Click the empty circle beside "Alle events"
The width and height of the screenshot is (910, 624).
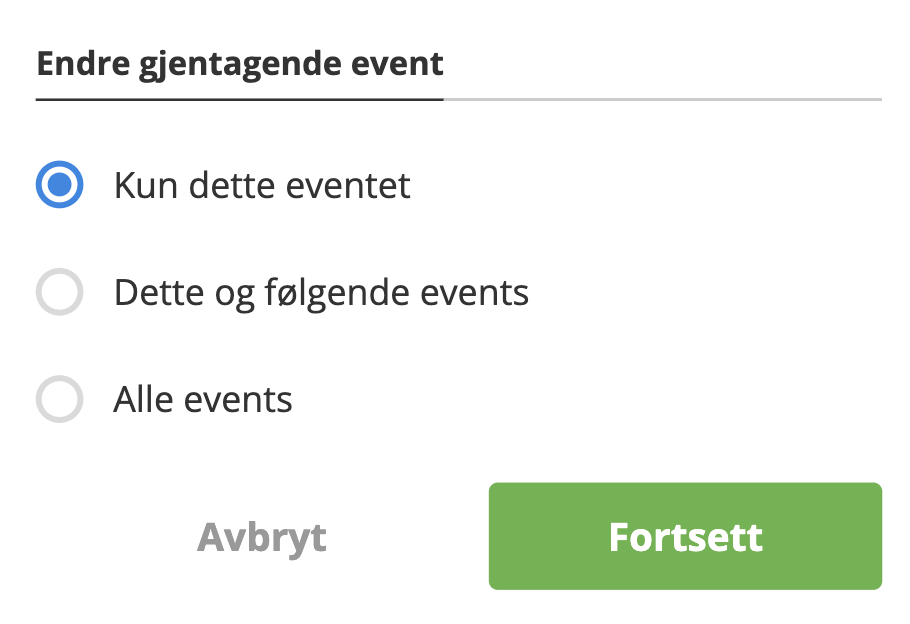(x=59, y=400)
